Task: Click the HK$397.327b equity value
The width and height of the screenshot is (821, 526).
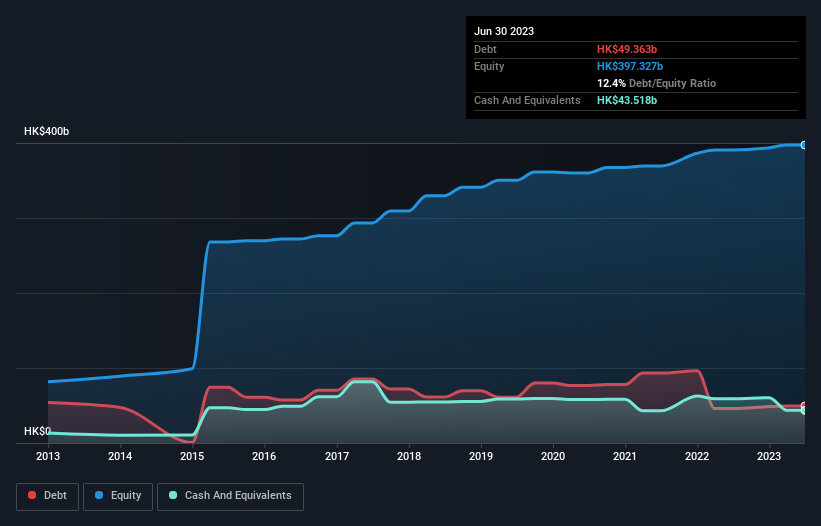Action: click(x=630, y=66)
